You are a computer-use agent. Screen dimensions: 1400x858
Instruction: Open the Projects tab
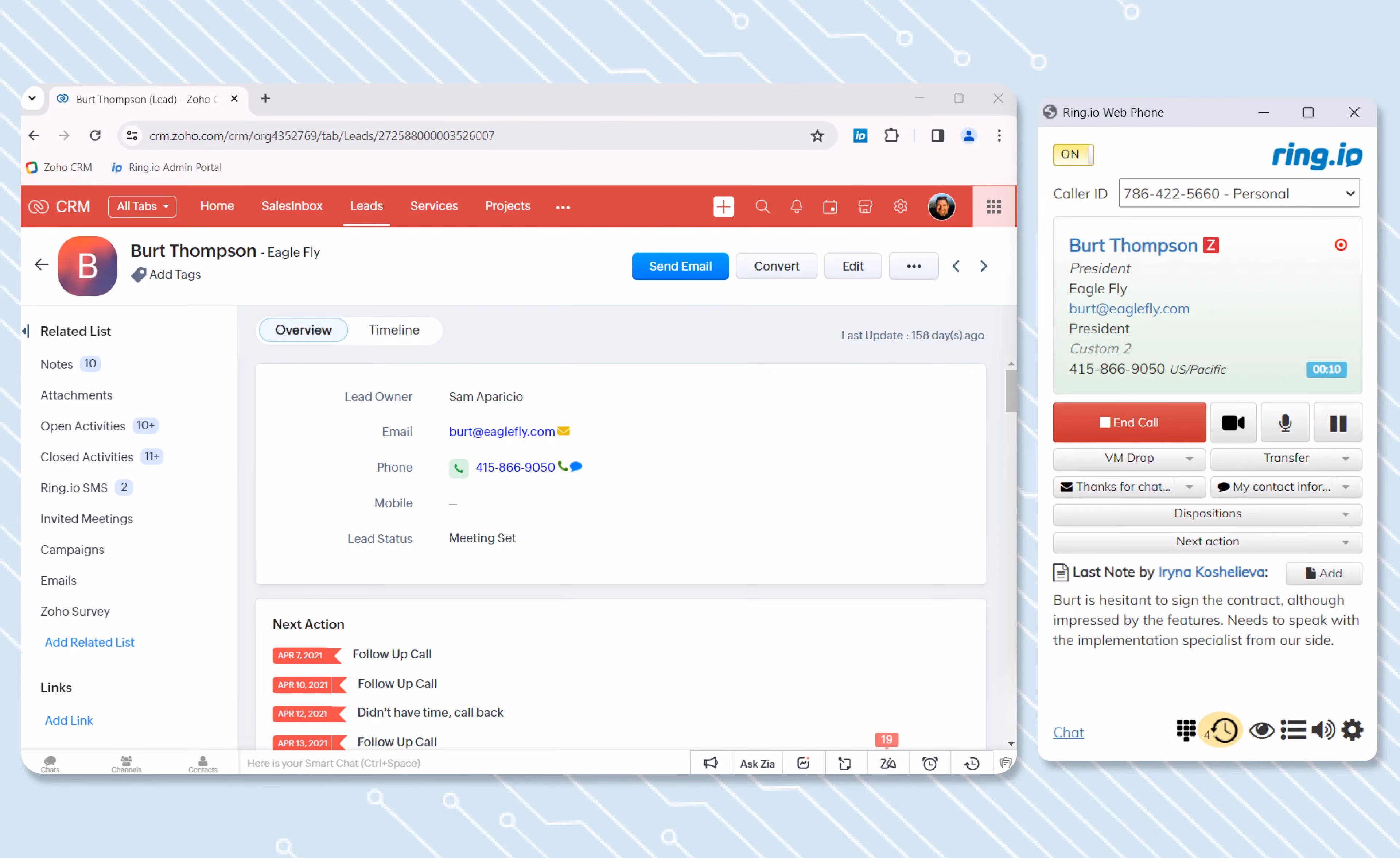[507, 206]
